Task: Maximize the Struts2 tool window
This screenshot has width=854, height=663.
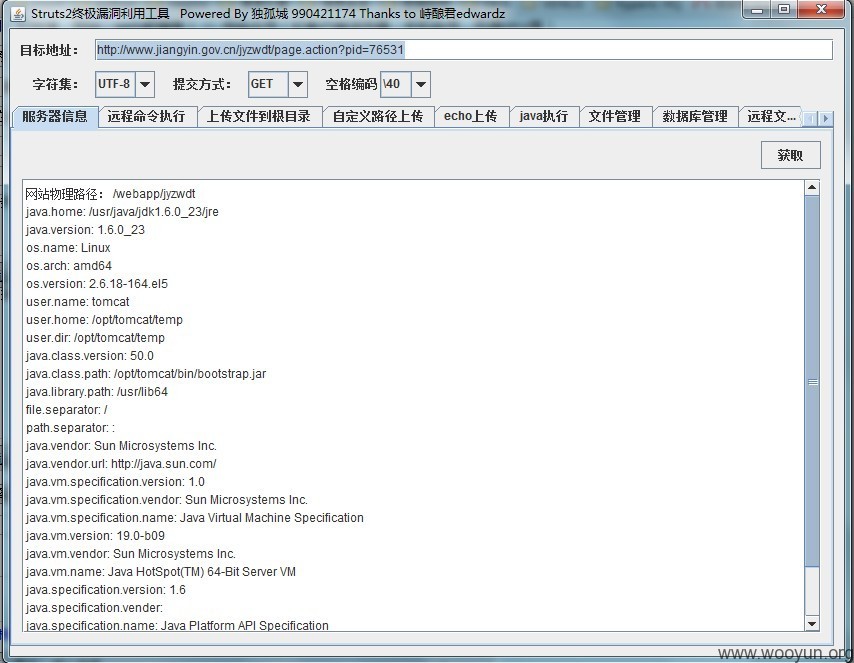Action: pos(784,9)
